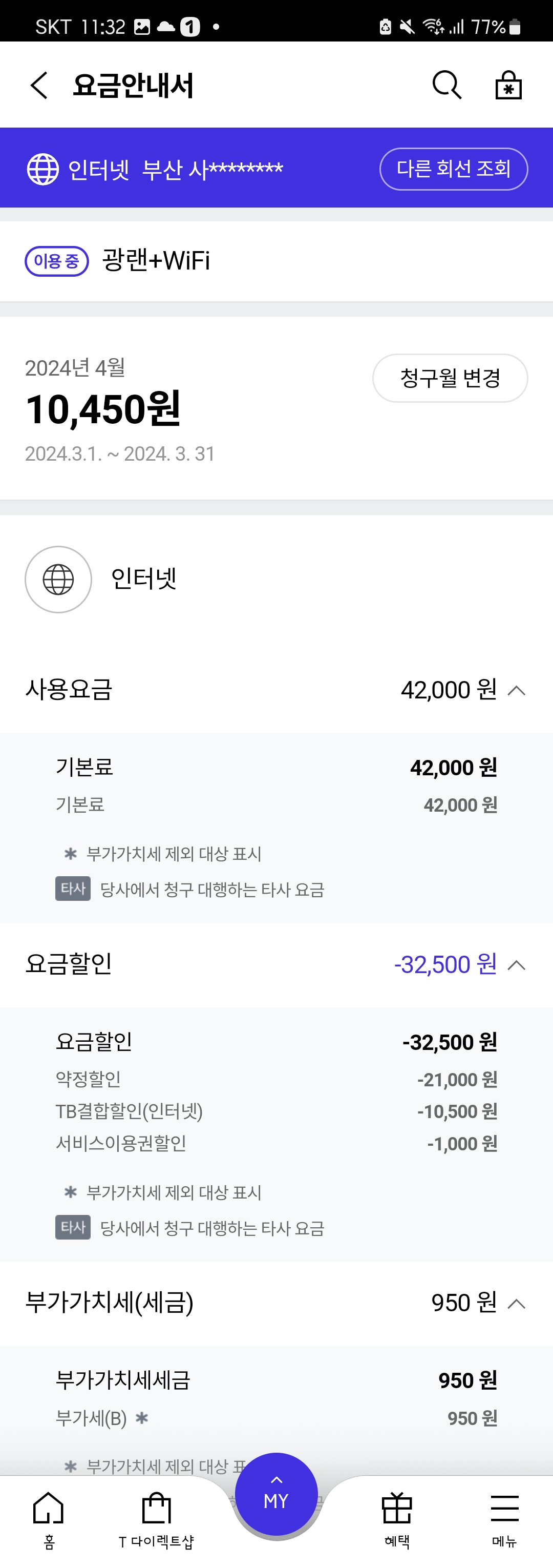Screen dimensions: 553x1568
Task: Tap the globe icon in purple banner
Action: (42, 169)
